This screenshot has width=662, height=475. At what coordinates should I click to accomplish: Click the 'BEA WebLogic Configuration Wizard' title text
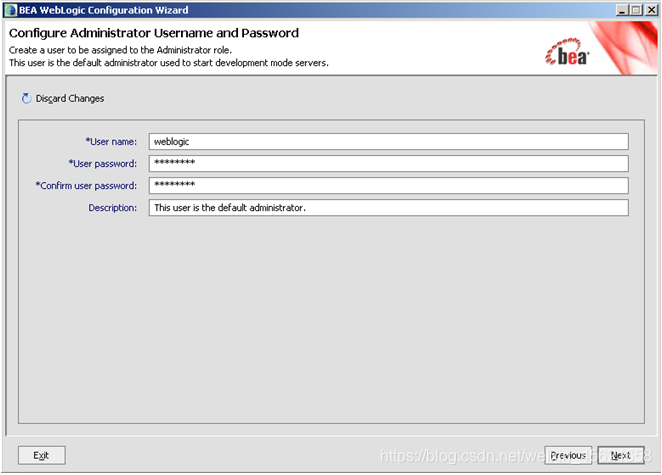(x=103, y=10)
